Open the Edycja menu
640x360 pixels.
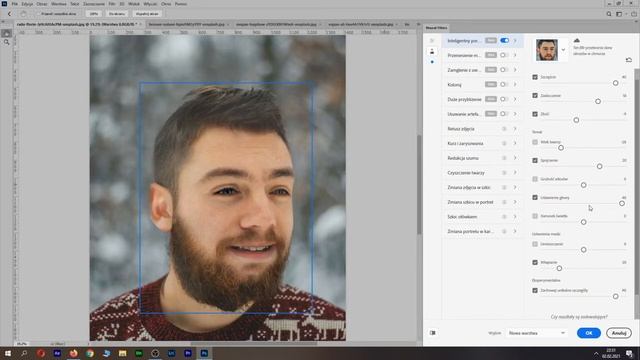(27, 4)
